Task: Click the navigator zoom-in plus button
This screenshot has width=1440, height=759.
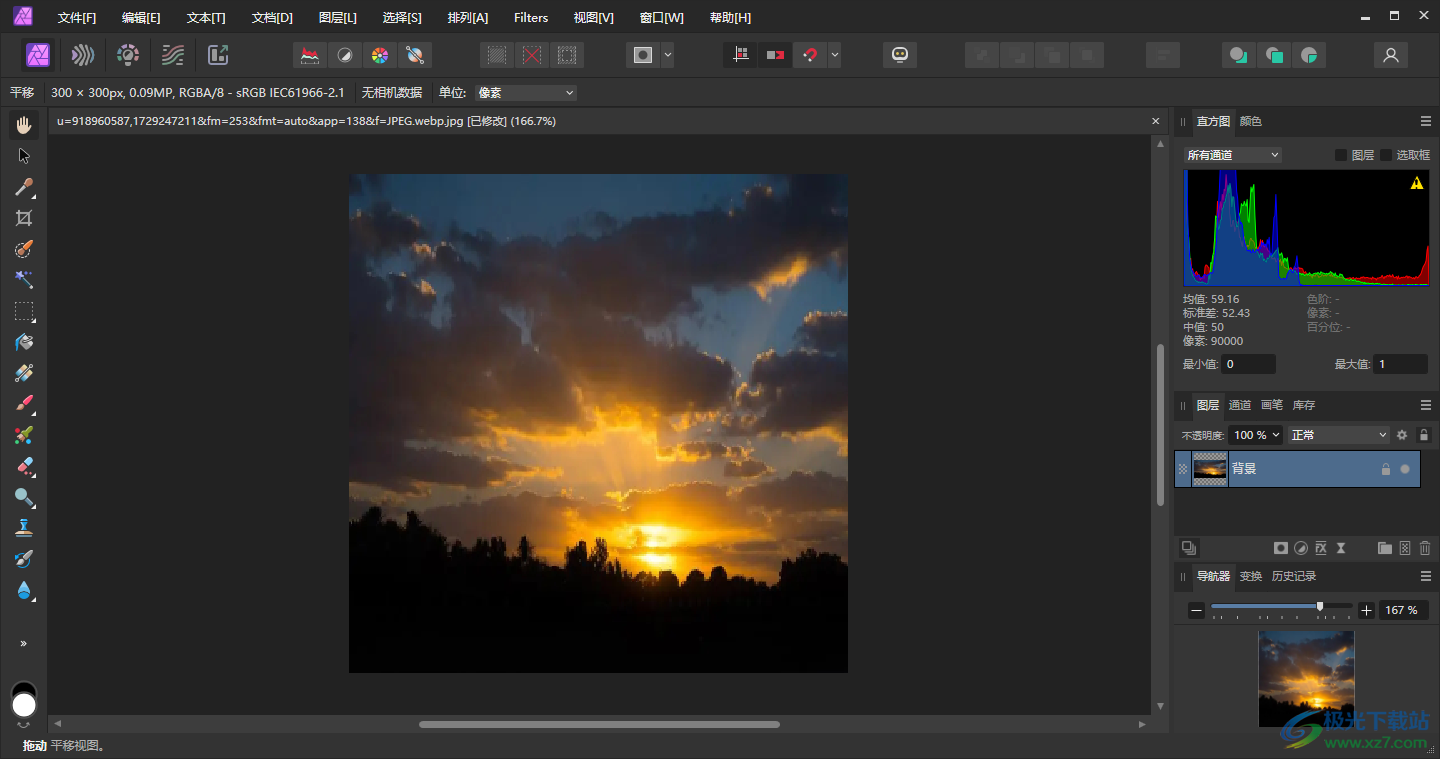Action: pyautogui.click(x=1367, y=610)
